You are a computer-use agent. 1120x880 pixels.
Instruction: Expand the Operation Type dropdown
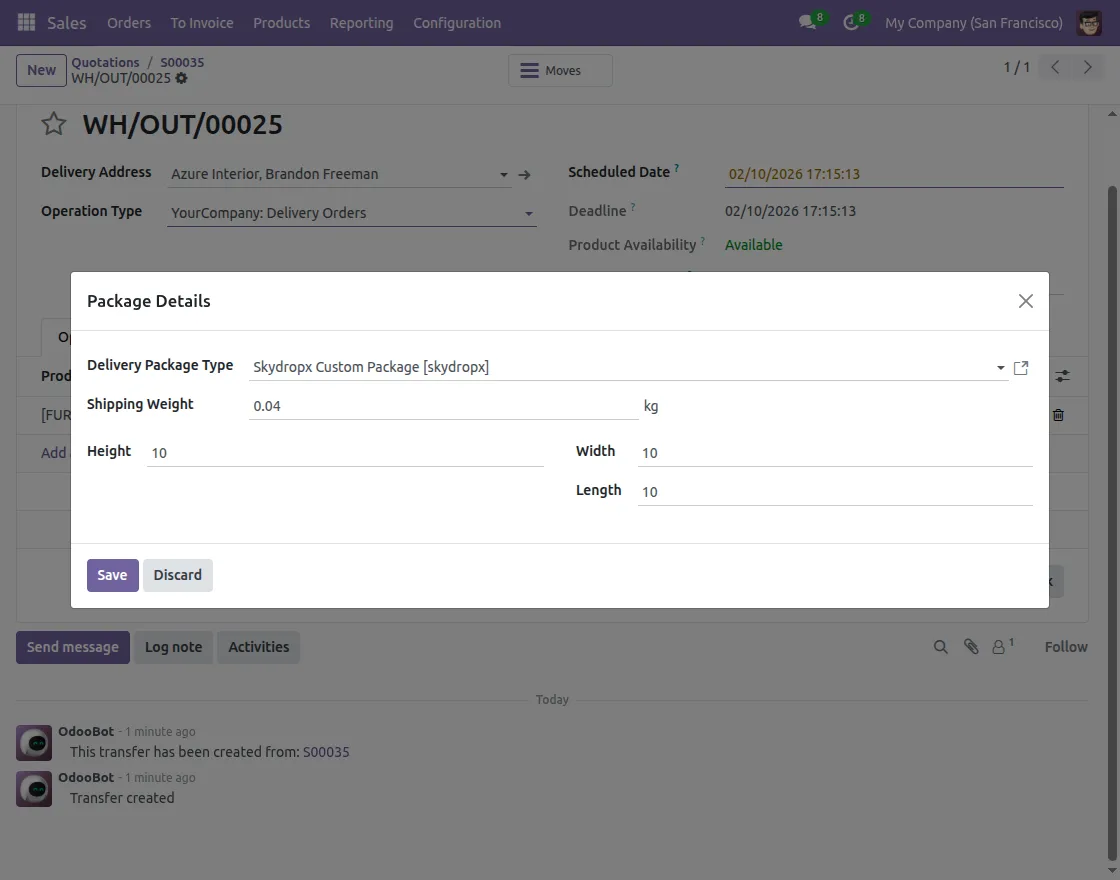528,214
